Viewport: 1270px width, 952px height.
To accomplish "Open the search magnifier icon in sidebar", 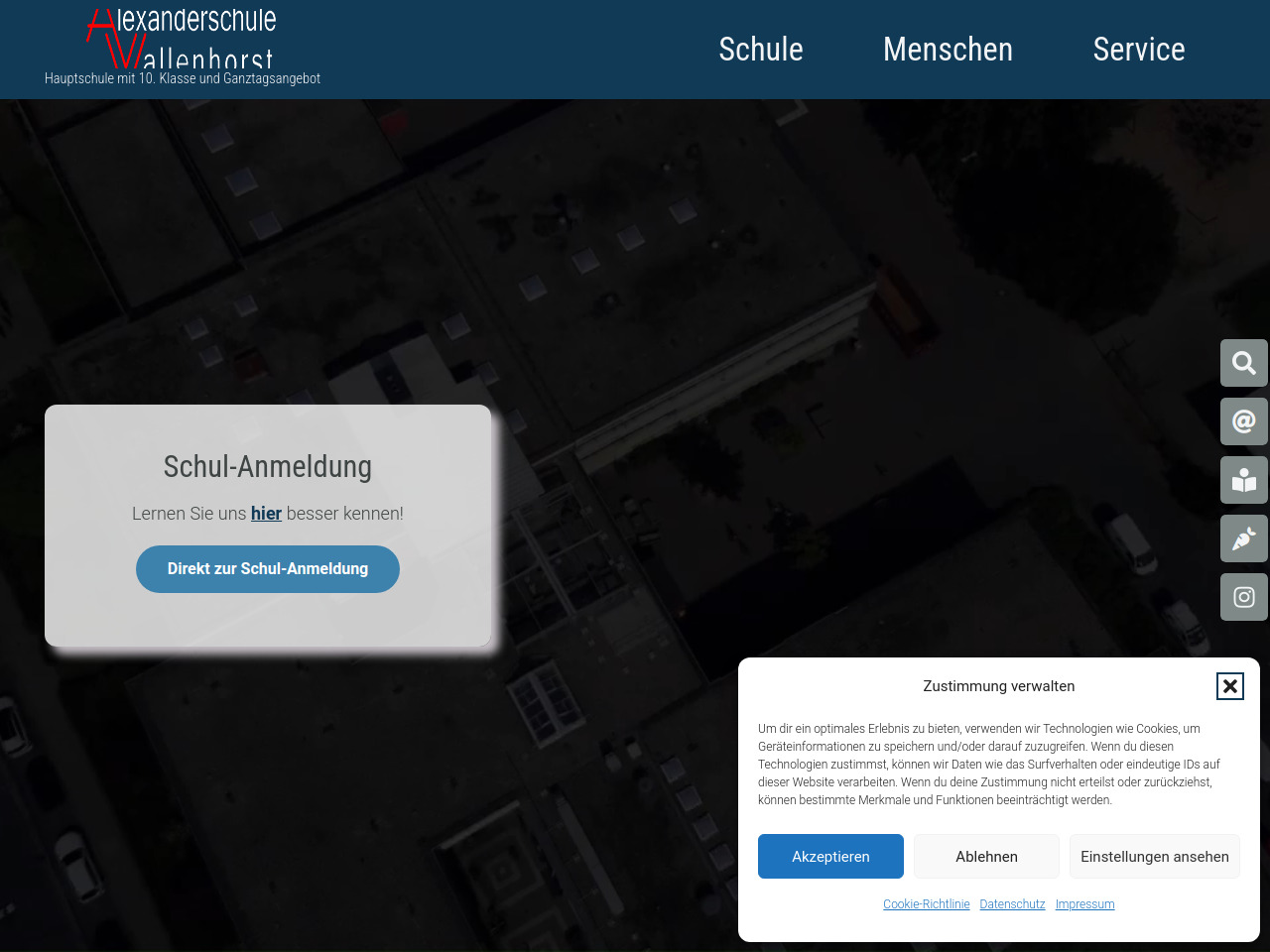I will [1243, 363].
